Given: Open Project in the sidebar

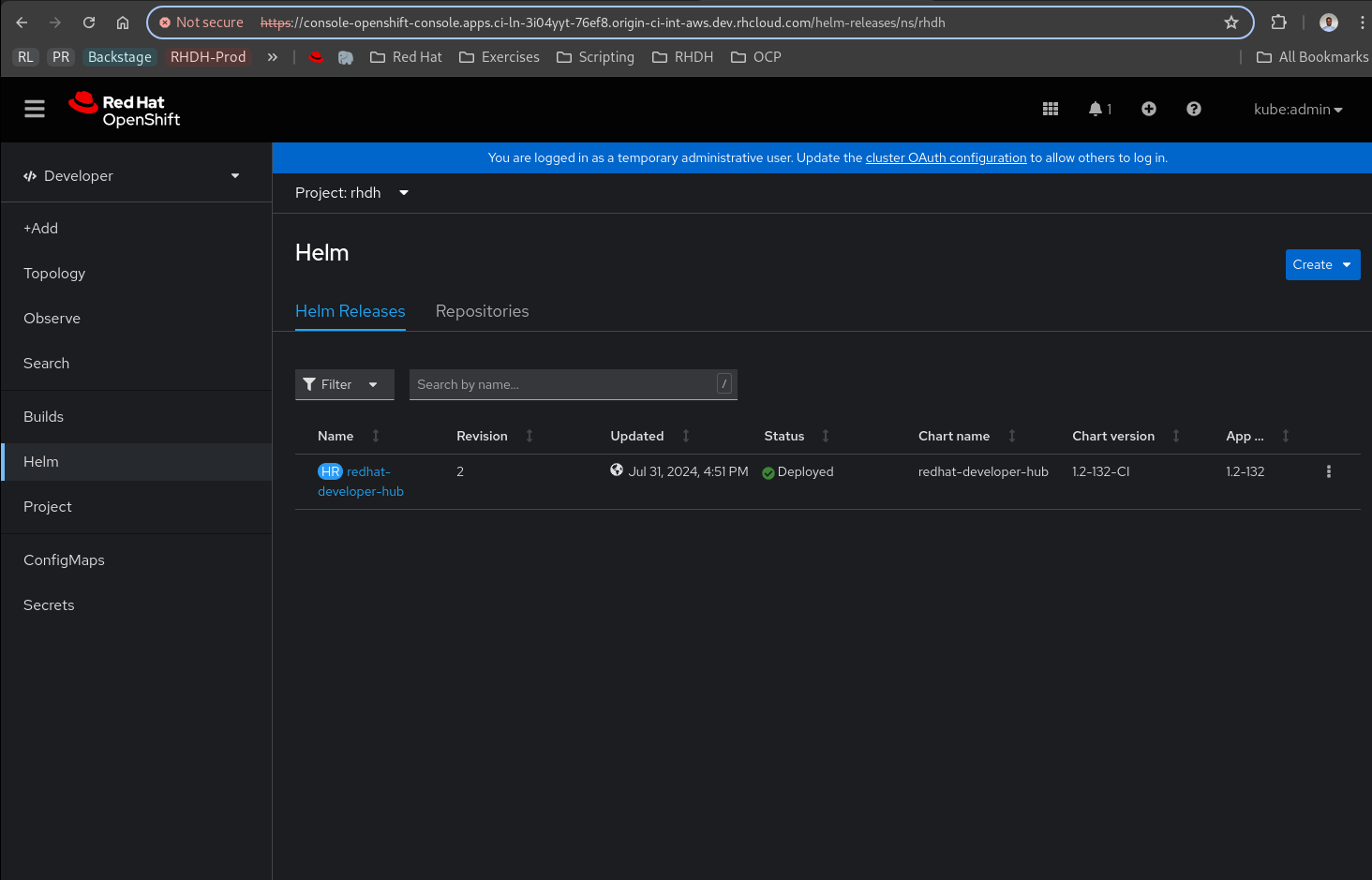Looking at the screenshot, I should pos(137,507).
